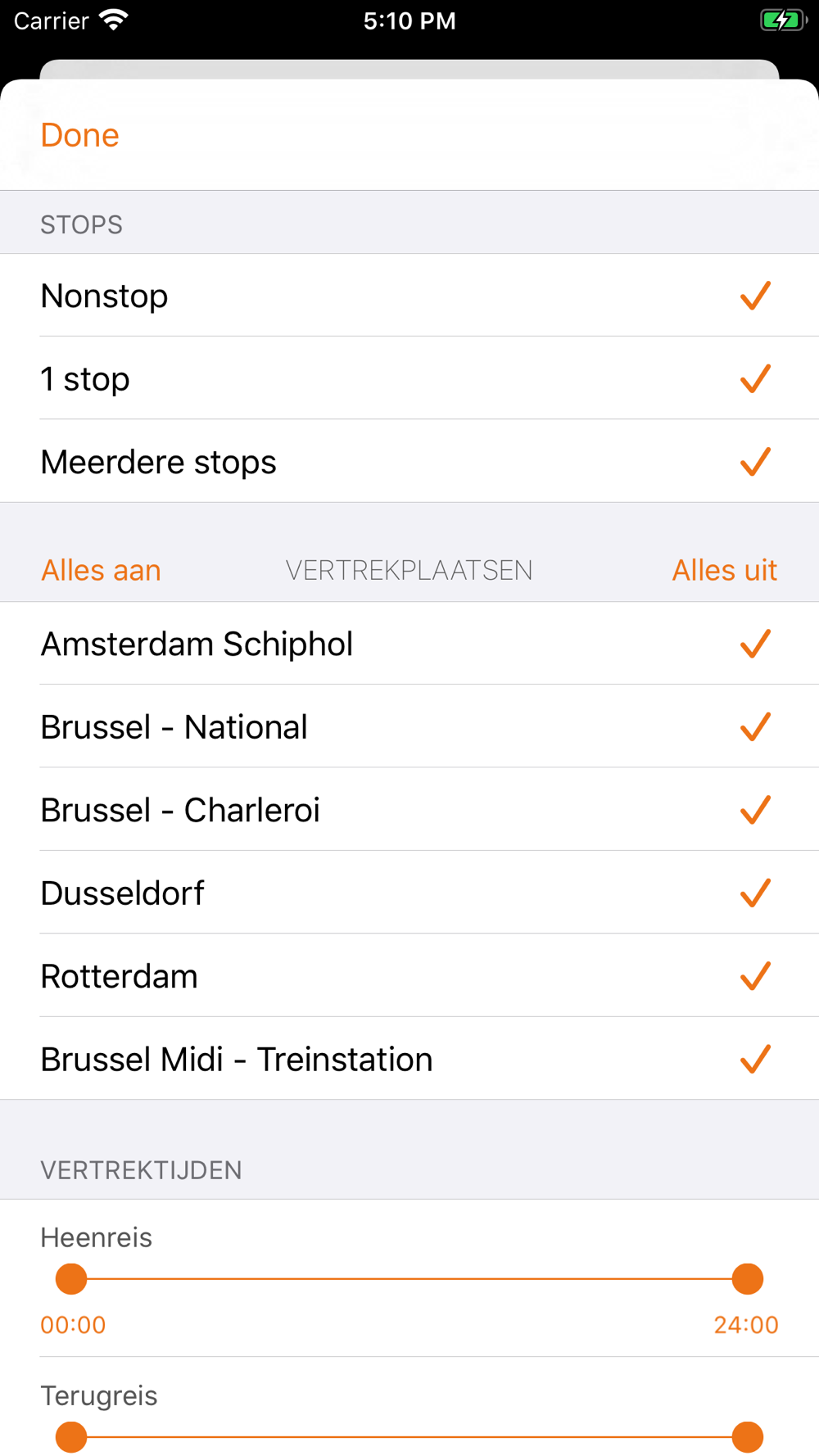Click middle of Heenreis slider track
The width and height of the screenshot is (819, 1456).
tap(409, 1279)
